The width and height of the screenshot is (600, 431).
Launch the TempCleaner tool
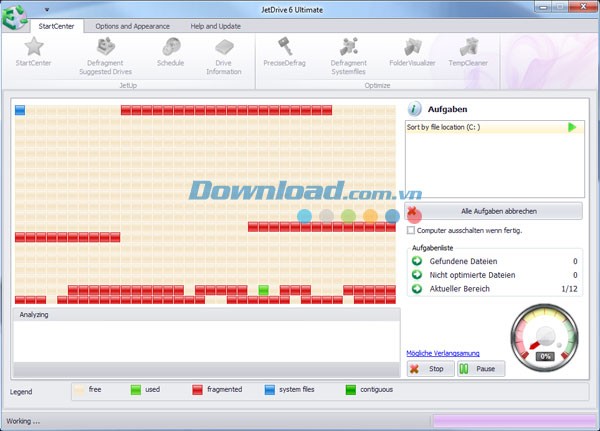coord(468,47)
